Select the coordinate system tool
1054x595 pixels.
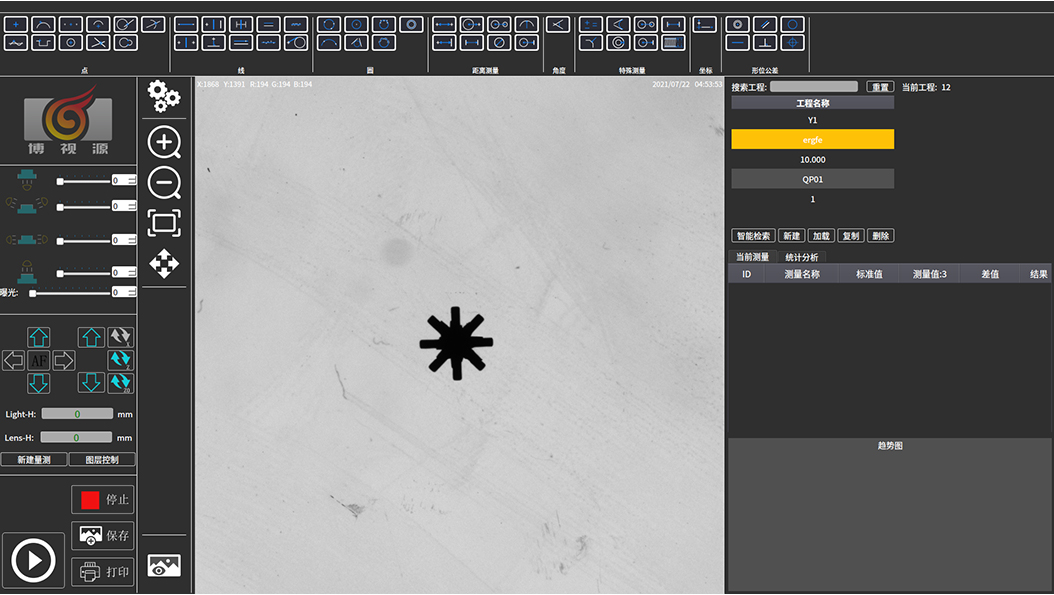(704, 24)
